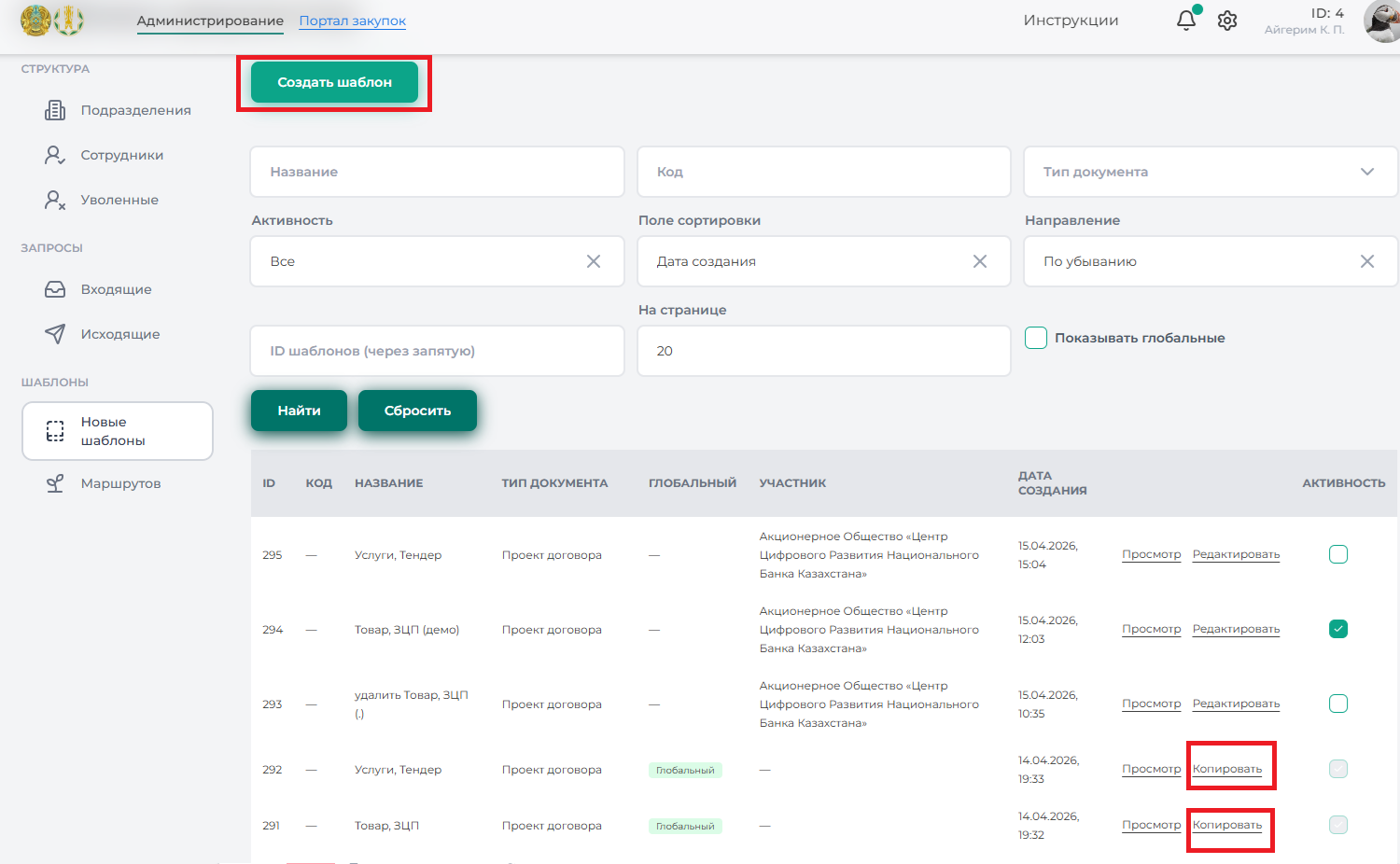Select Новые шаблоны in sidebar menu
Screen dimensions: 1400x864
(x=118, y=431)
